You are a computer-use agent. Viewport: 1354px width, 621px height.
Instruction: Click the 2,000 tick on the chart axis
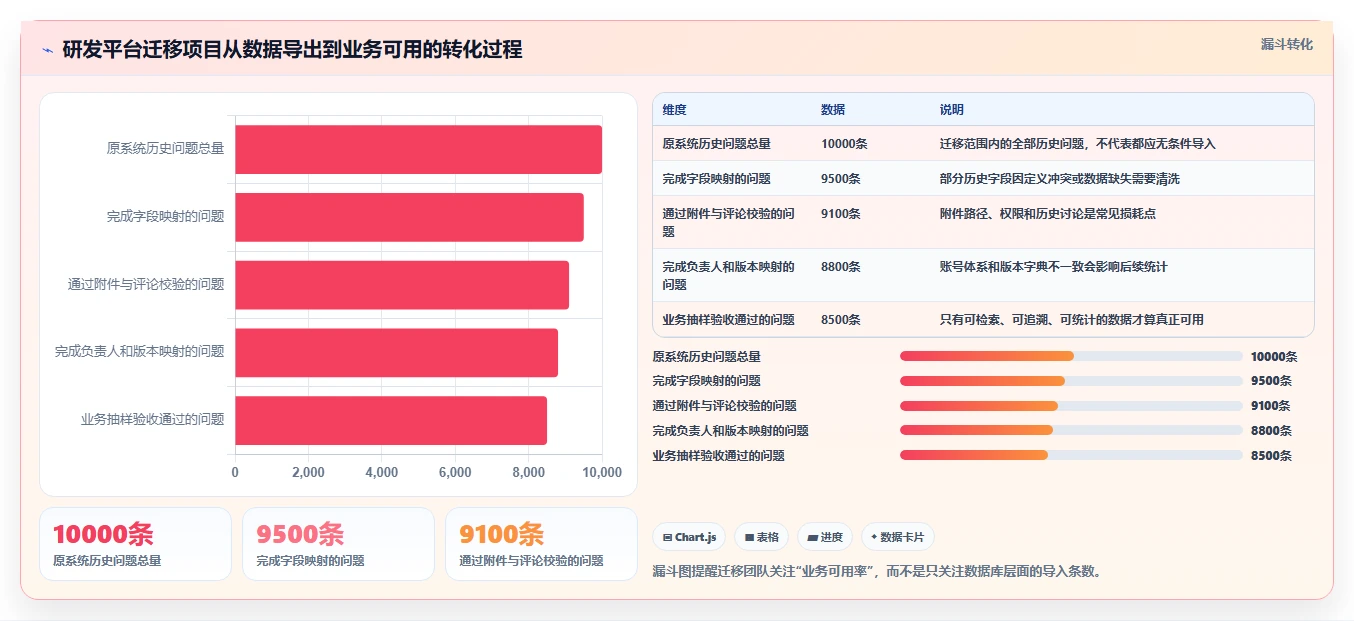point(308,472)
